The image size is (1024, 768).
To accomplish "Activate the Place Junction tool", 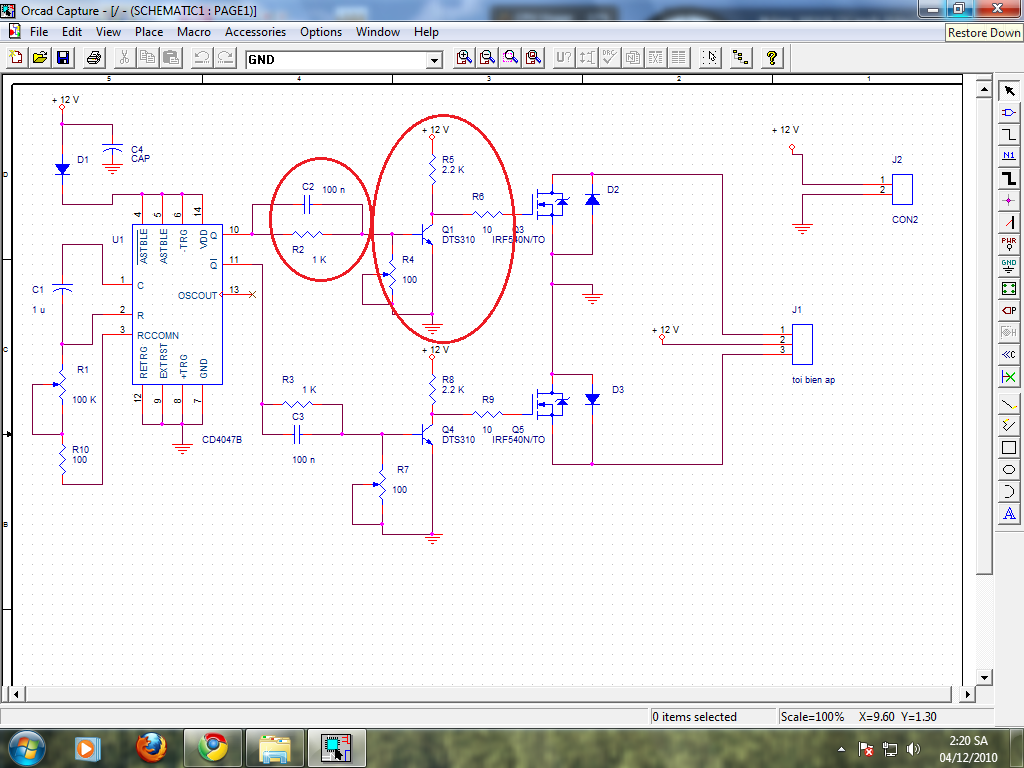I will [x=1009, y=200].
